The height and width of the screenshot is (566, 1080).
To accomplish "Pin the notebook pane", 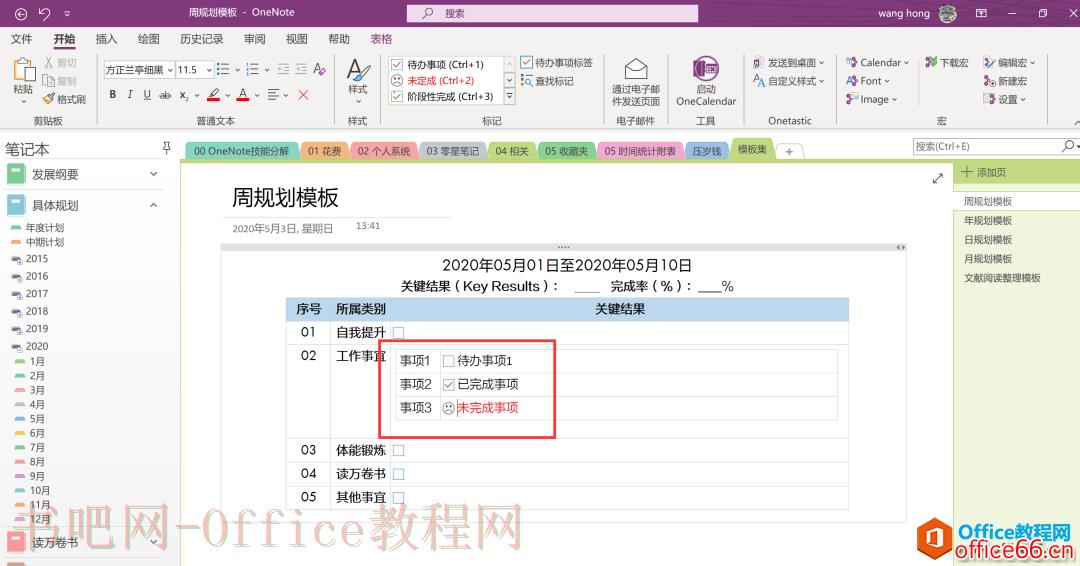I will [x=166, y=147].
